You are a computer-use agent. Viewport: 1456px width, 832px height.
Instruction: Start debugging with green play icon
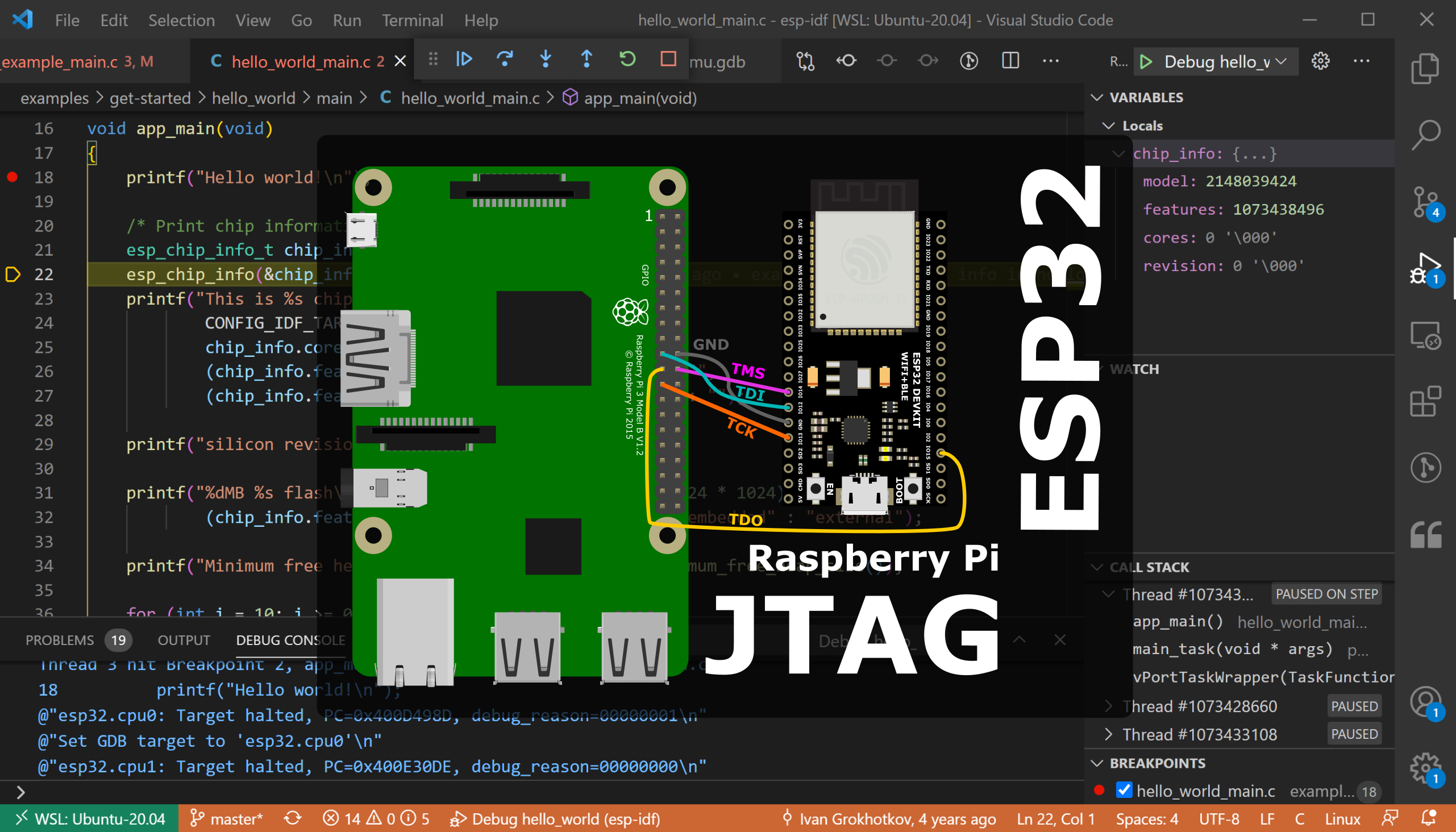pyautogui.click(x=1146, y=62)
